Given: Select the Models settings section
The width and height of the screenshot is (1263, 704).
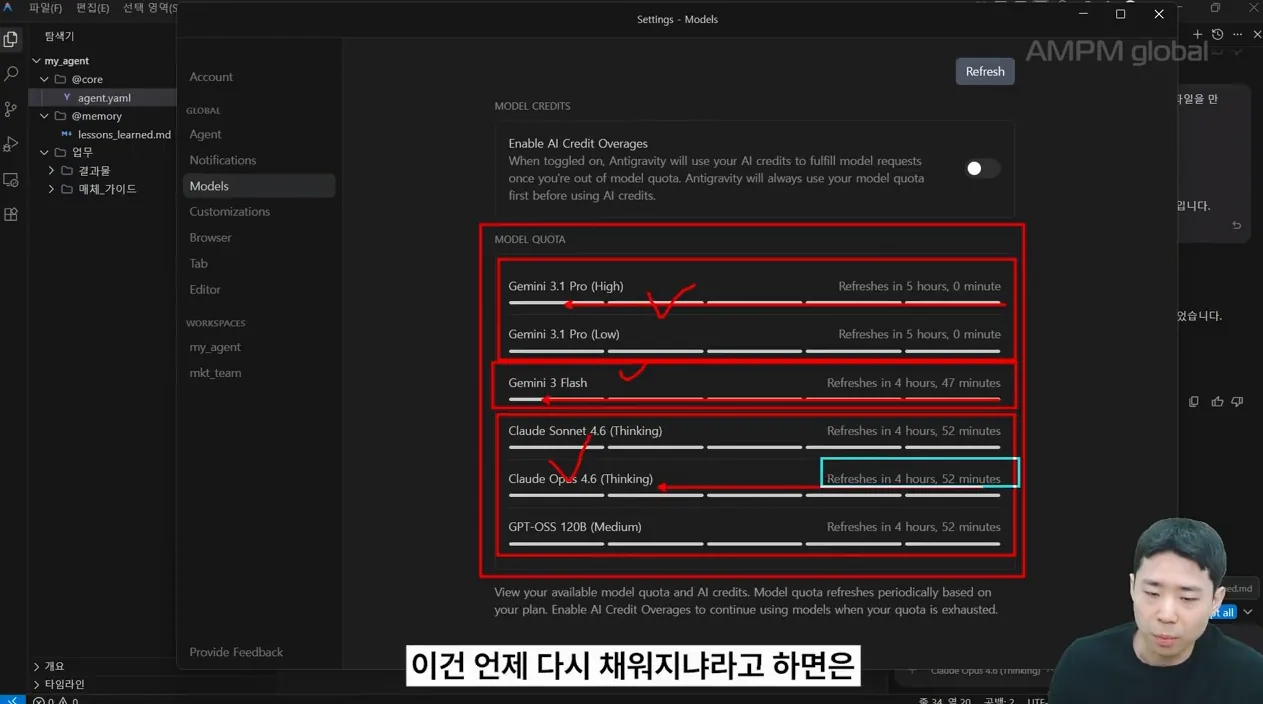Looking at the screenshot, I should tap(259, 186).
